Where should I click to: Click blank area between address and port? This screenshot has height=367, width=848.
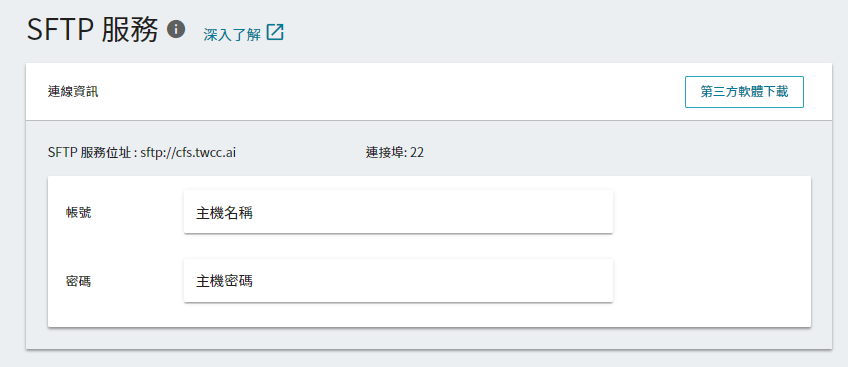(301, 153)
